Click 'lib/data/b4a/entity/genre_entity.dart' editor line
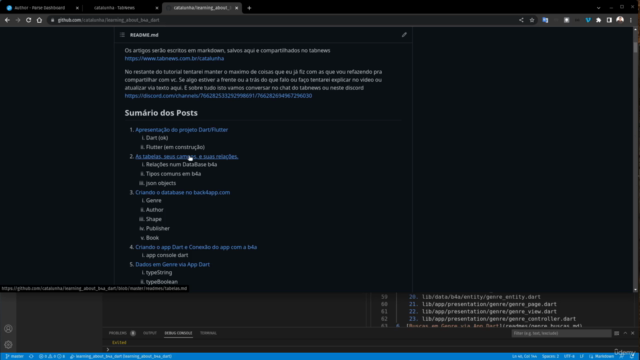This screenshot has height=360, width=640. (x=481, y=297)
